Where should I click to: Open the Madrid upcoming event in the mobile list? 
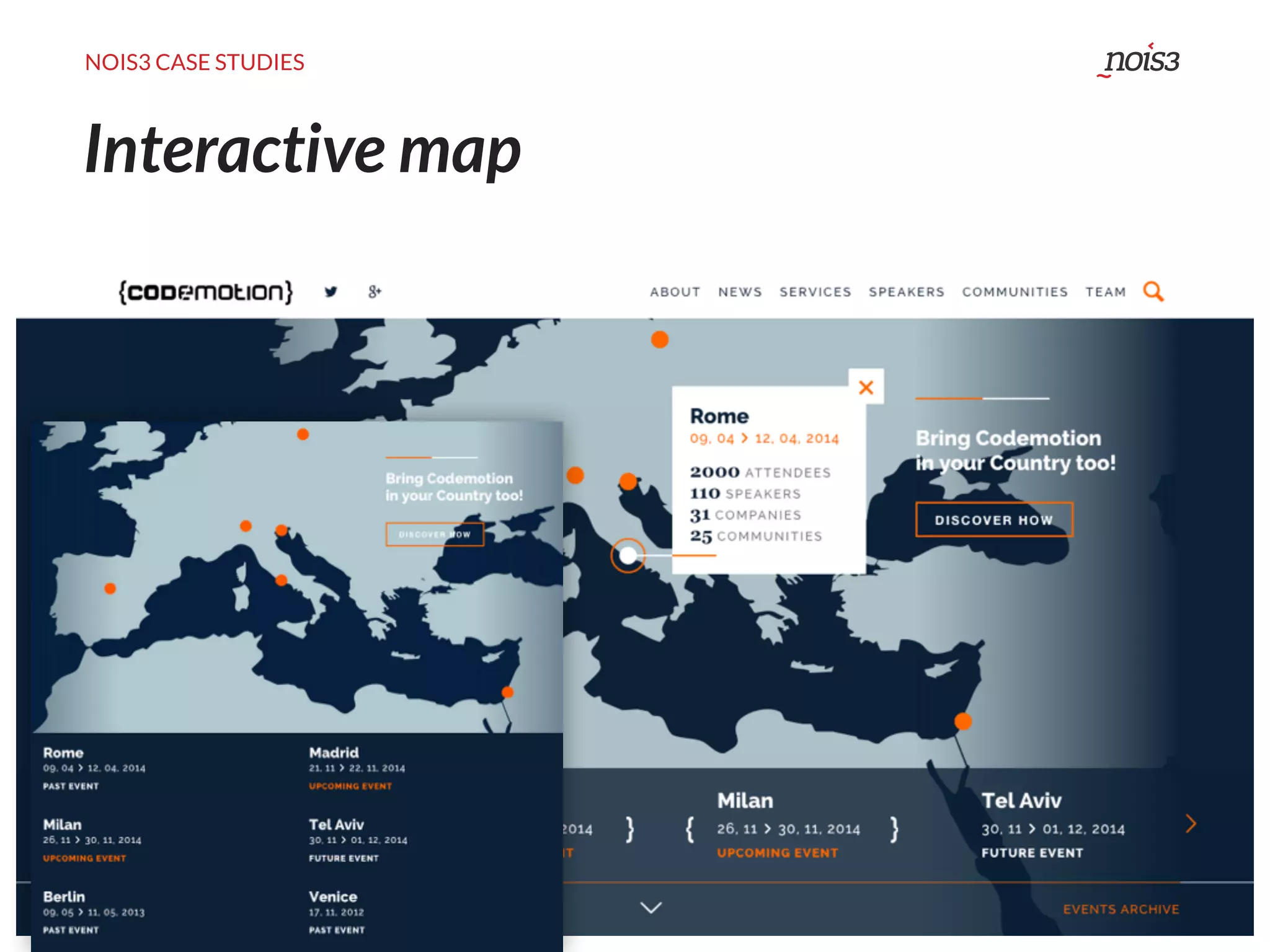pos(357,769)
